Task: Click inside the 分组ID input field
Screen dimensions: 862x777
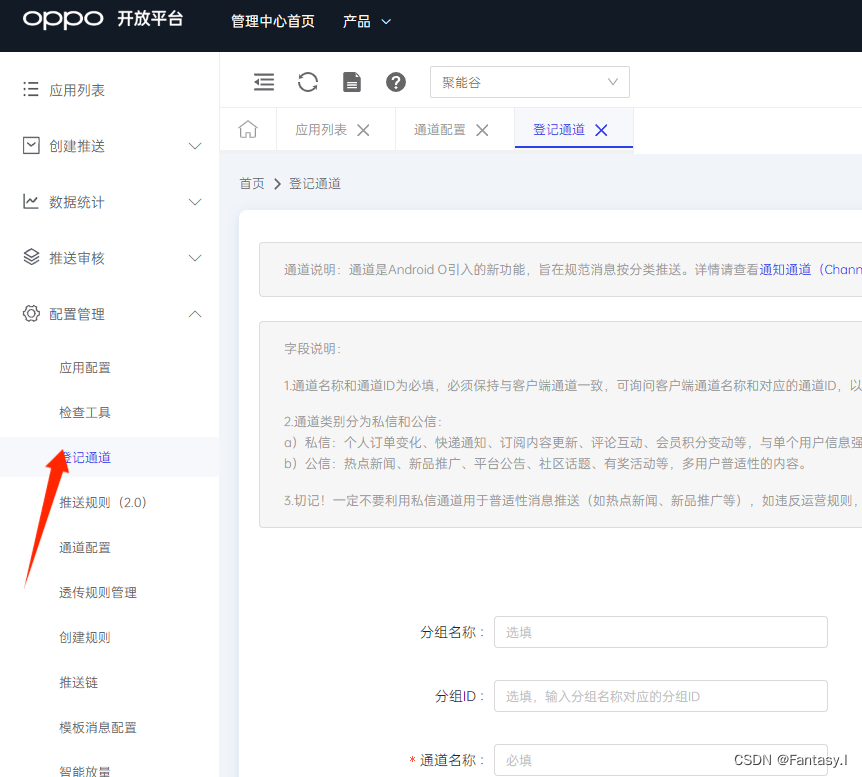Action: [x=660, y=696]
